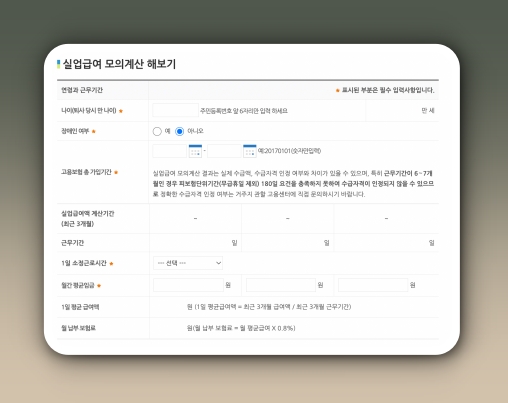Click the 월간 평균임금 label
The height and width of the screenshot is (403, 508).
[78, 285]
